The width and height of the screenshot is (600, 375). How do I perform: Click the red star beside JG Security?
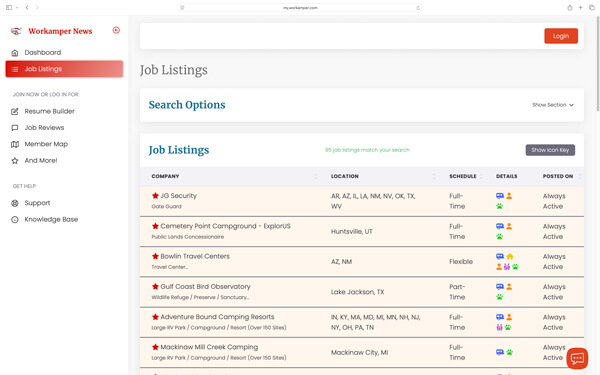coord(155,196)
